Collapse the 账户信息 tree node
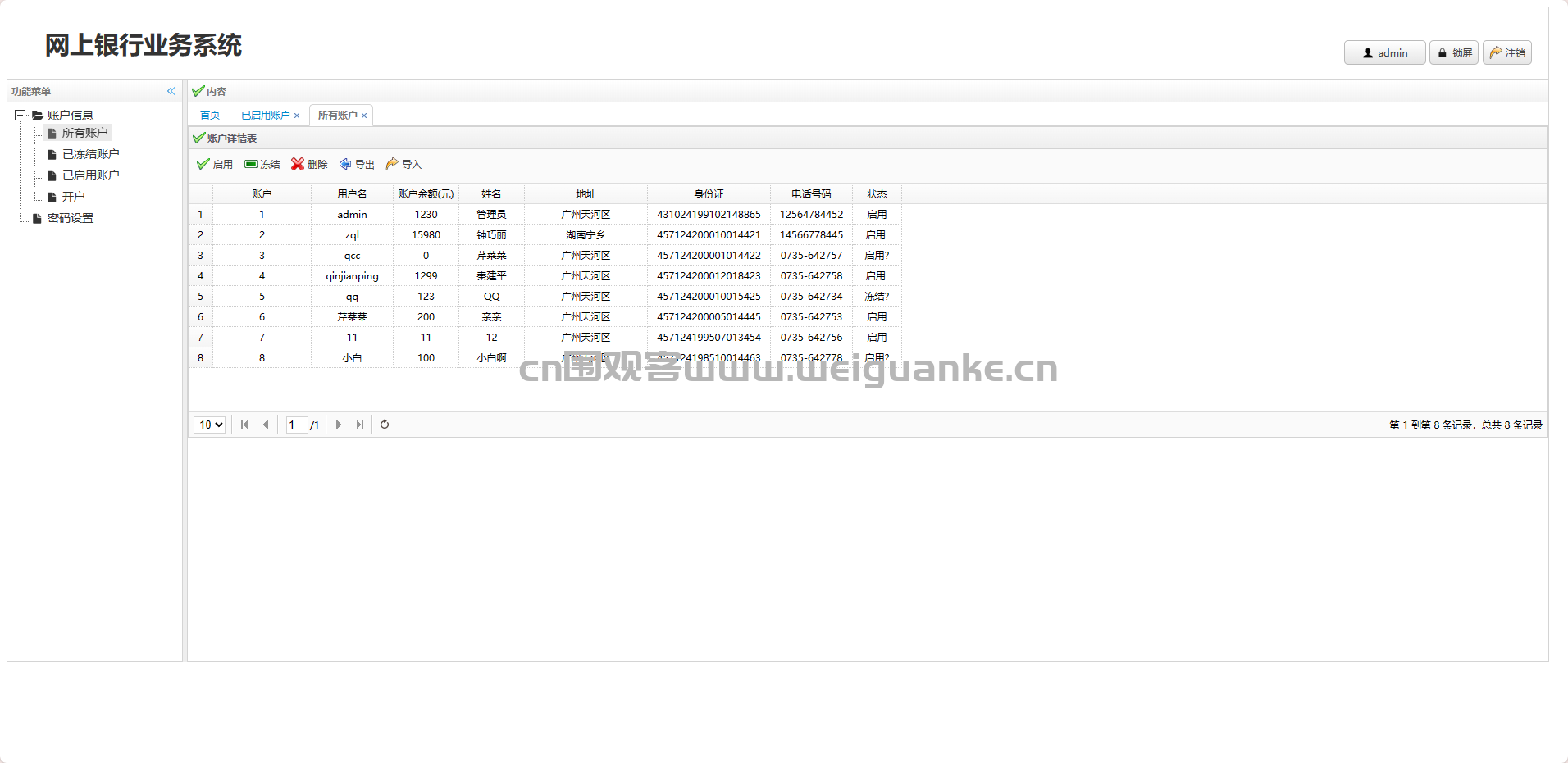This screenshot has width=1568, height=763. (21, 115)
